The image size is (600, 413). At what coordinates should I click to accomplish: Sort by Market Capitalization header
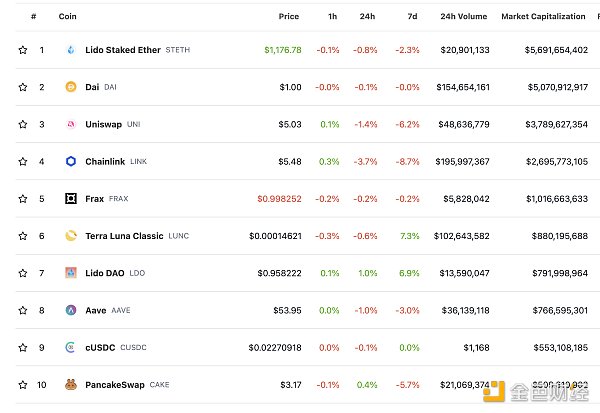tap(544, 17)
